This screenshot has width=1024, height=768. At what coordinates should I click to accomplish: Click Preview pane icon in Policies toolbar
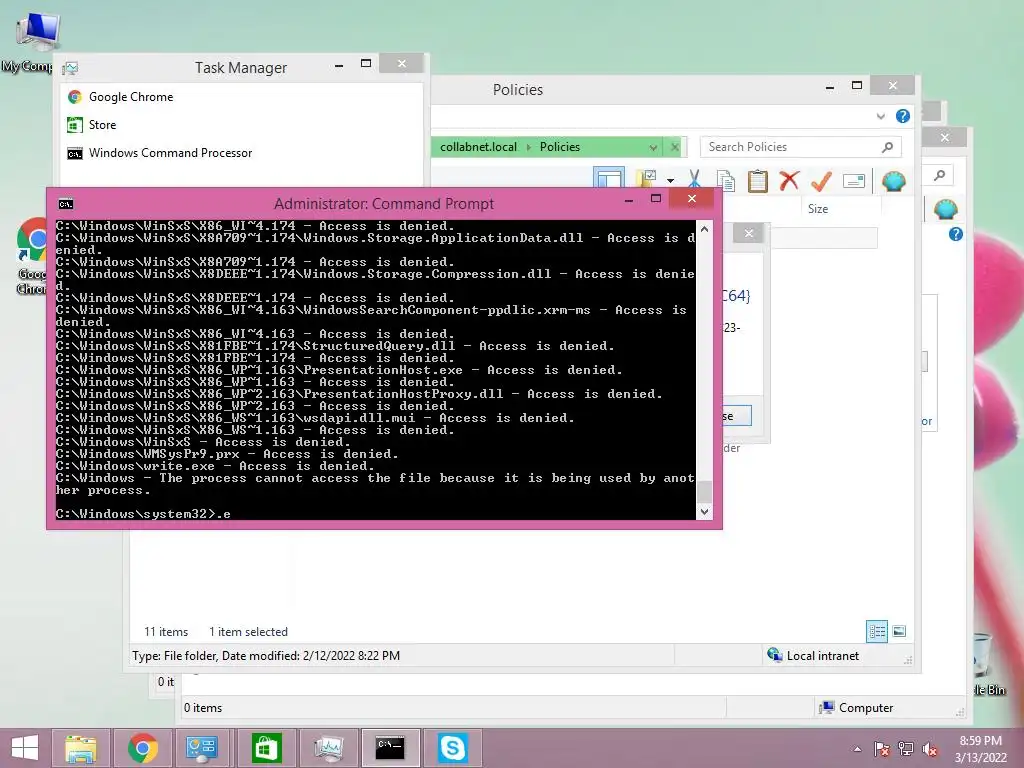[x=609, y=180]
